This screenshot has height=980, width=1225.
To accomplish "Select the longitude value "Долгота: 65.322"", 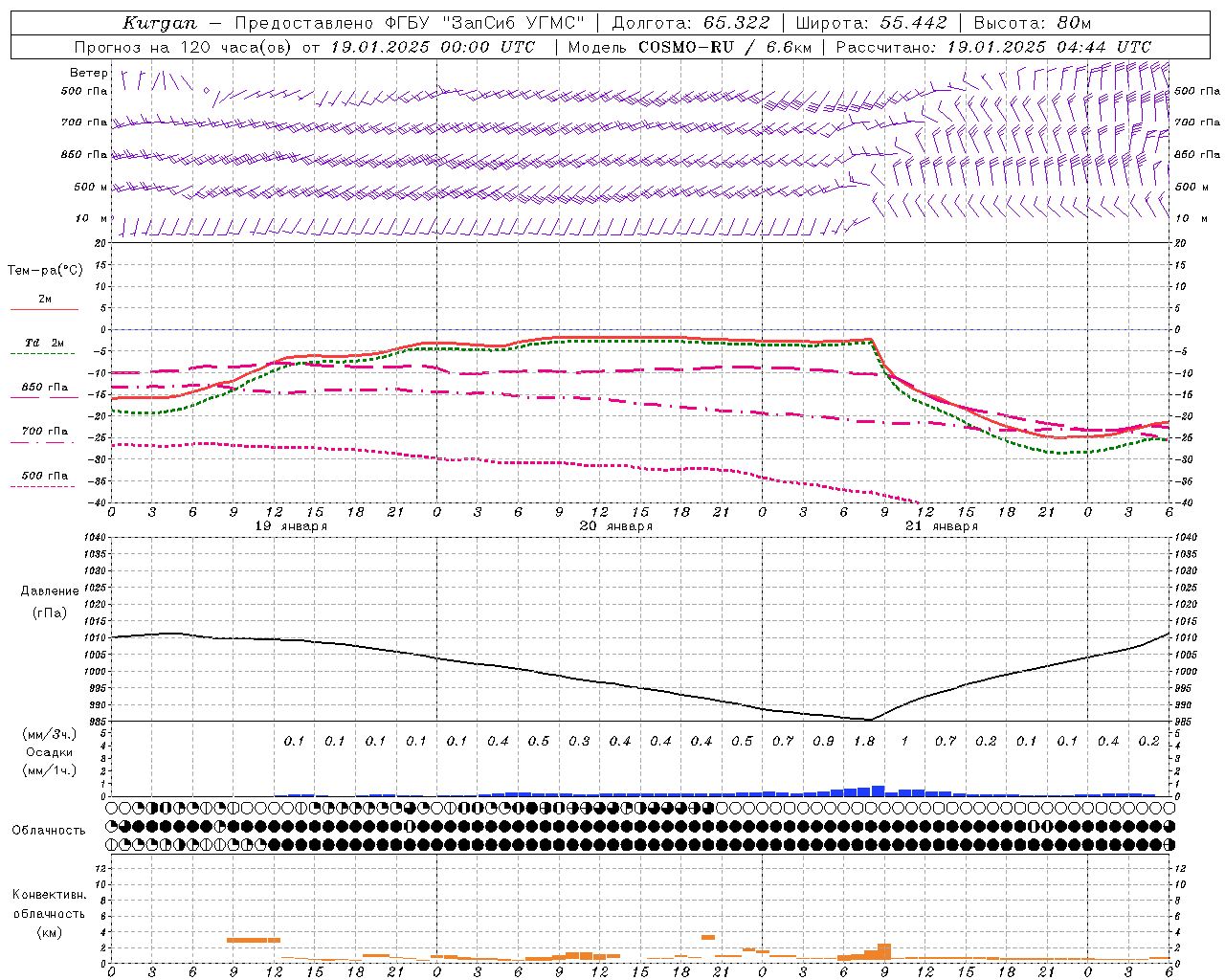I will [691, 23].
